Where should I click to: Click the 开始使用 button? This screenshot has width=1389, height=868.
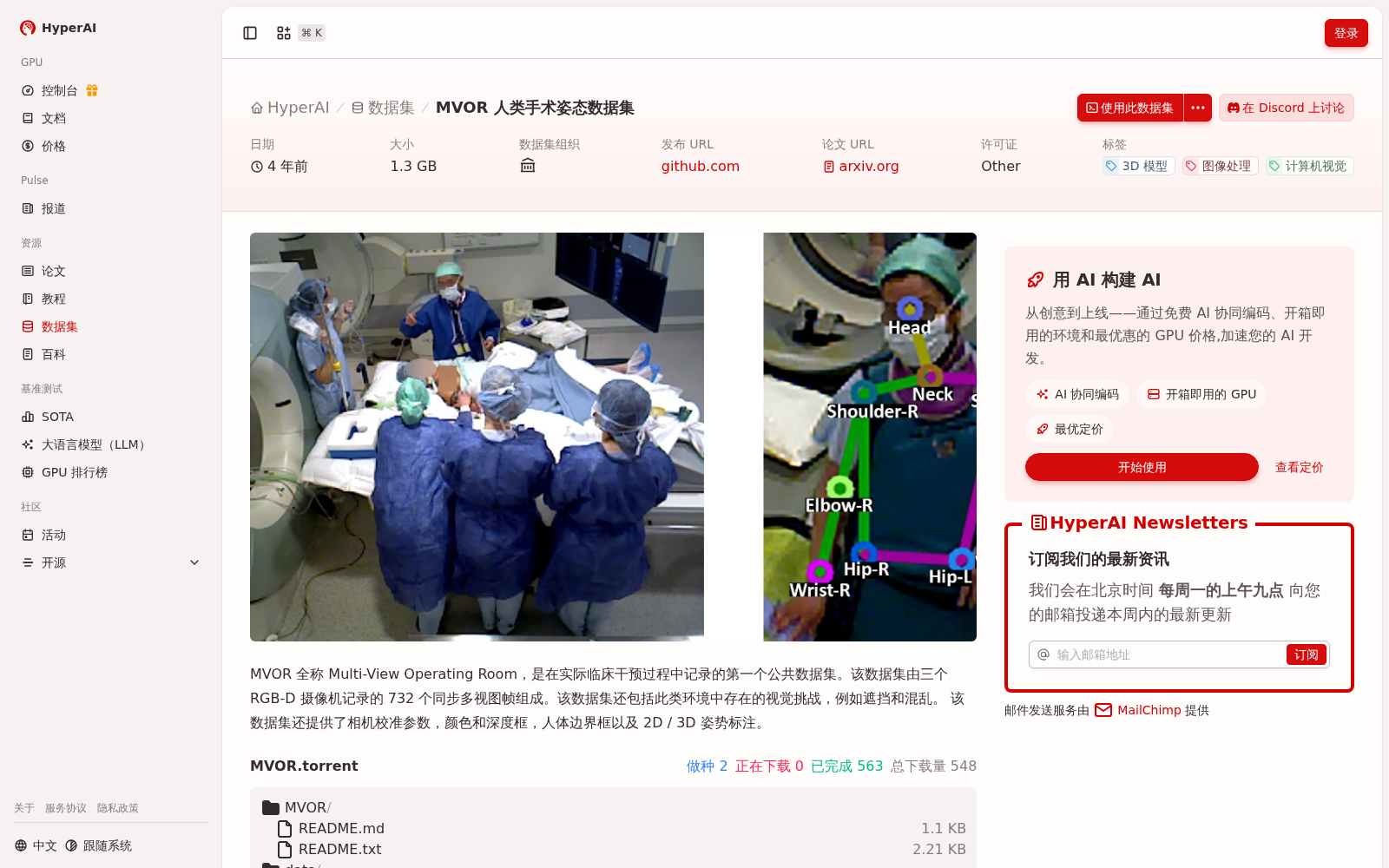pos(1142,467)
